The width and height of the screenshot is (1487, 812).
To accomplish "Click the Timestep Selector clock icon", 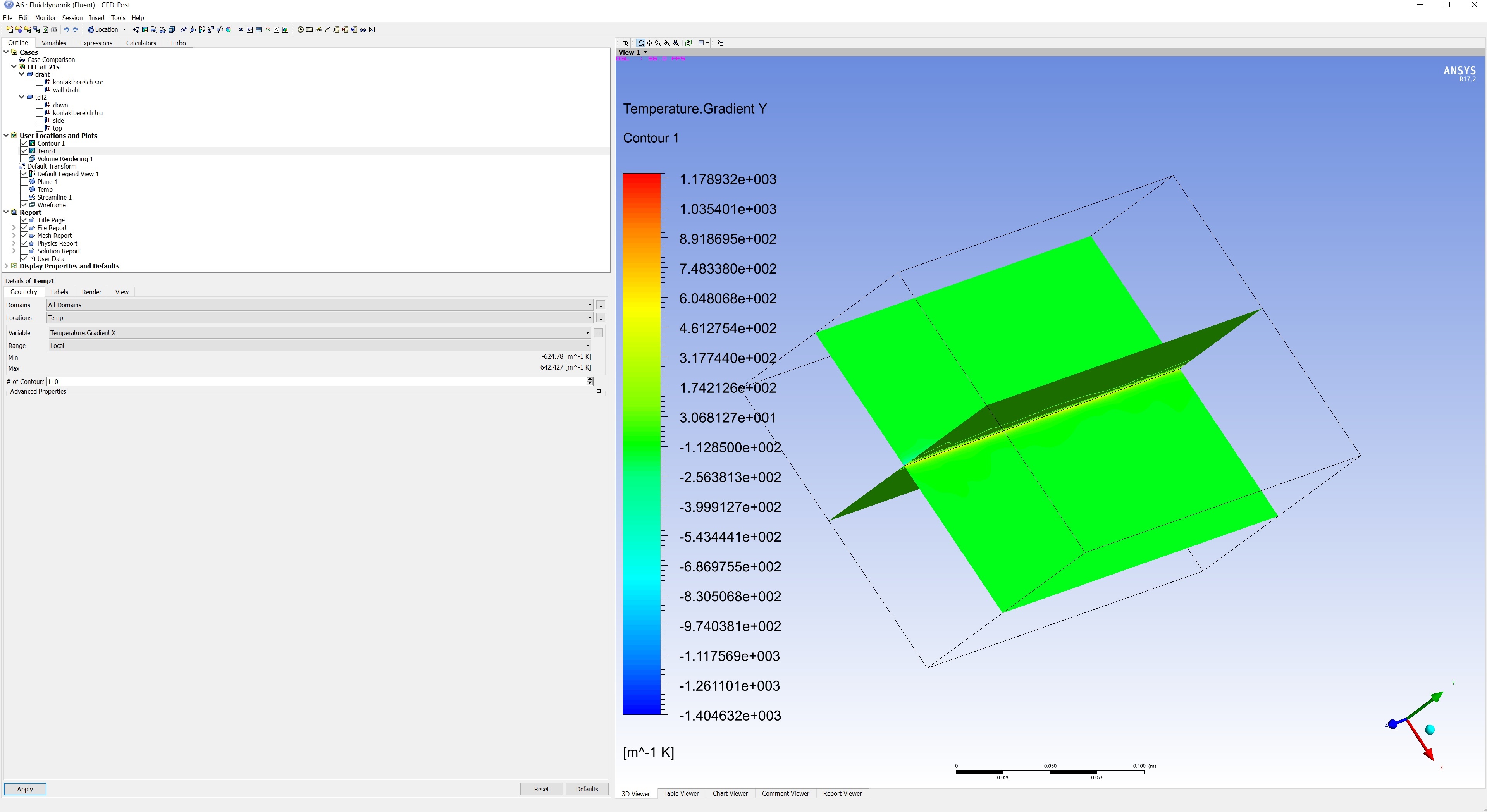I will pyautogui.click(x=300, y=29).
